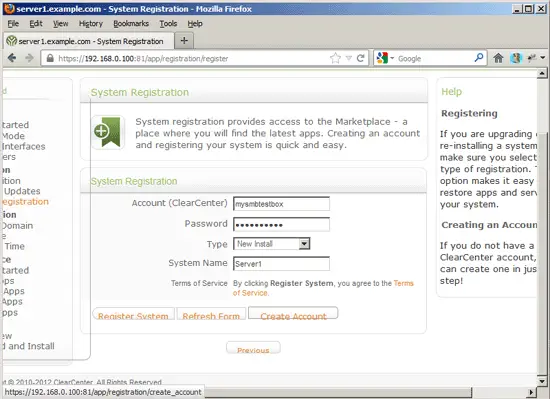550x399 pixels.
Task: Go to Firefox home page icon
Action: [498, 58]
